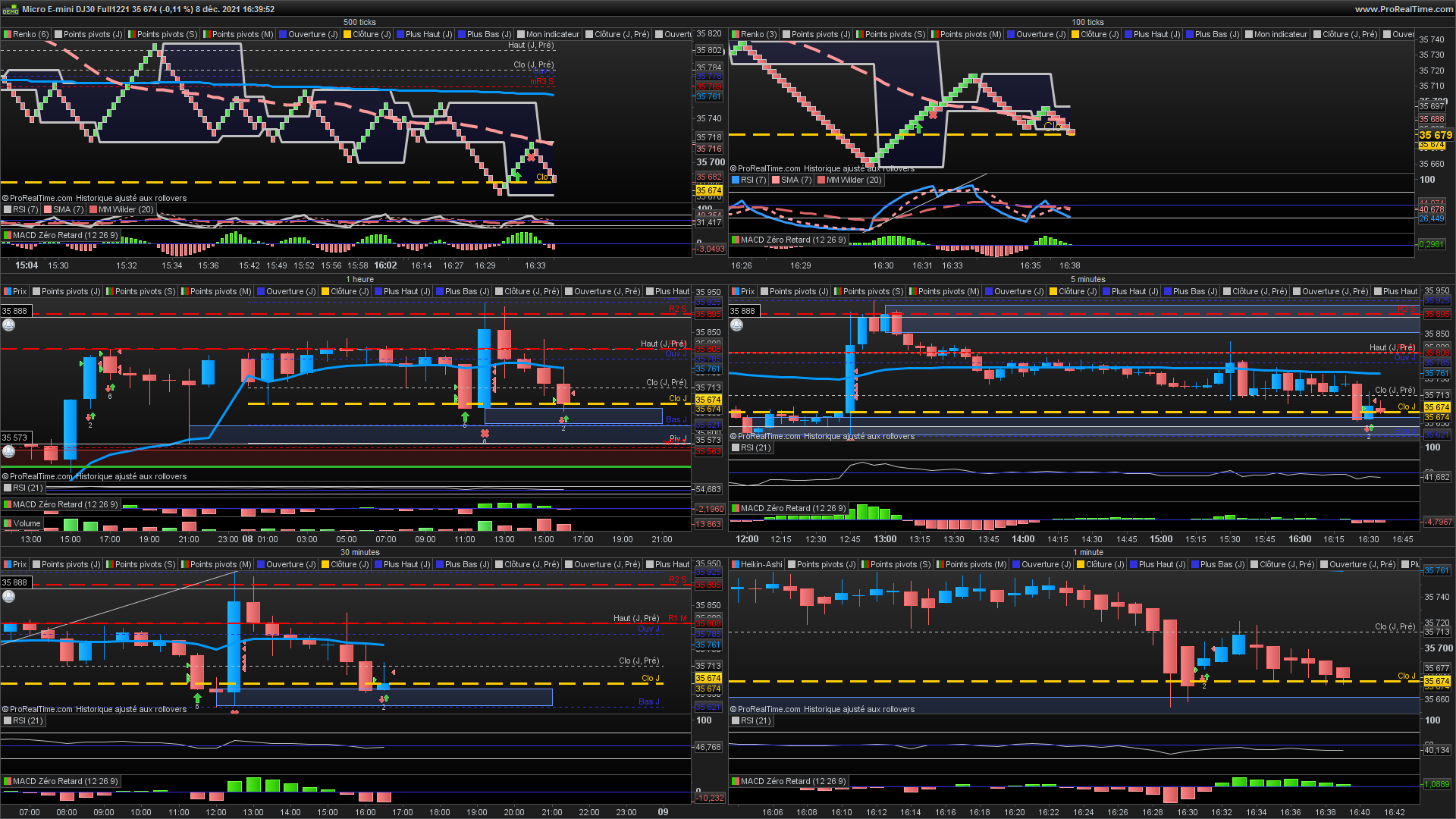Click the green buy arrow in the 1 heure chart
Viewport: 1456px width, 819px height.
coord(465,416)
